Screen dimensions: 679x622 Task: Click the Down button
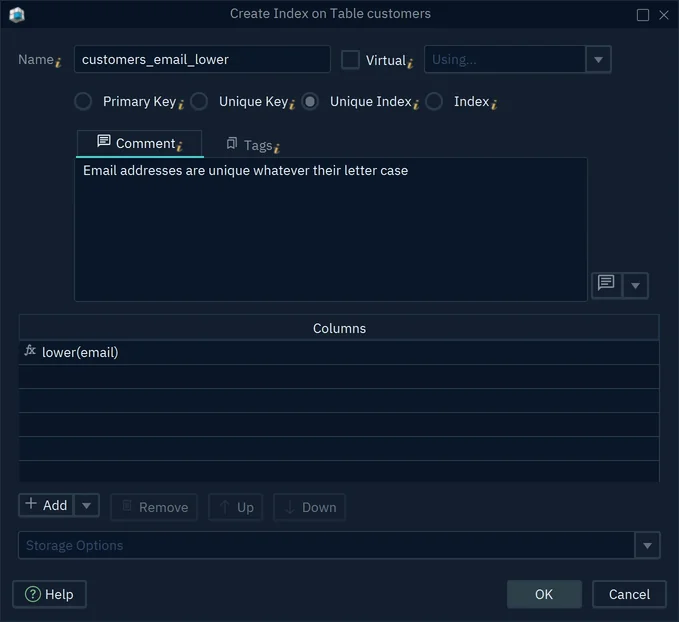coord(310,507)
